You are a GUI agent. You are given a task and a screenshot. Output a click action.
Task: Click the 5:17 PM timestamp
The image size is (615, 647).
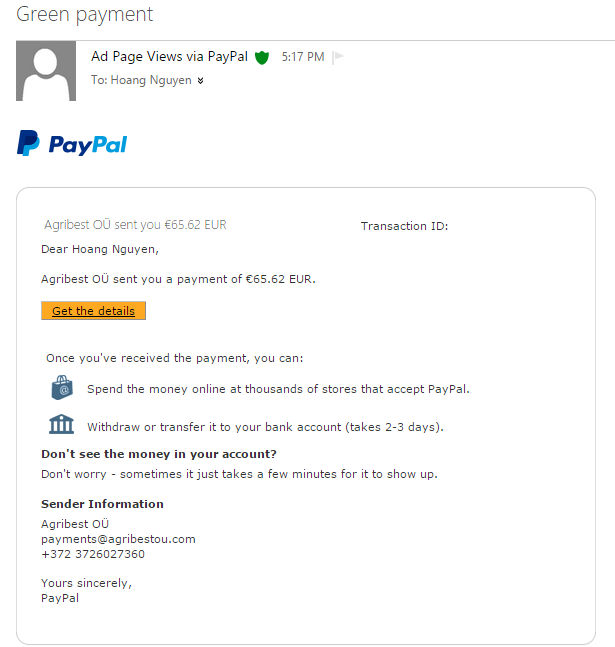point(303,57)
